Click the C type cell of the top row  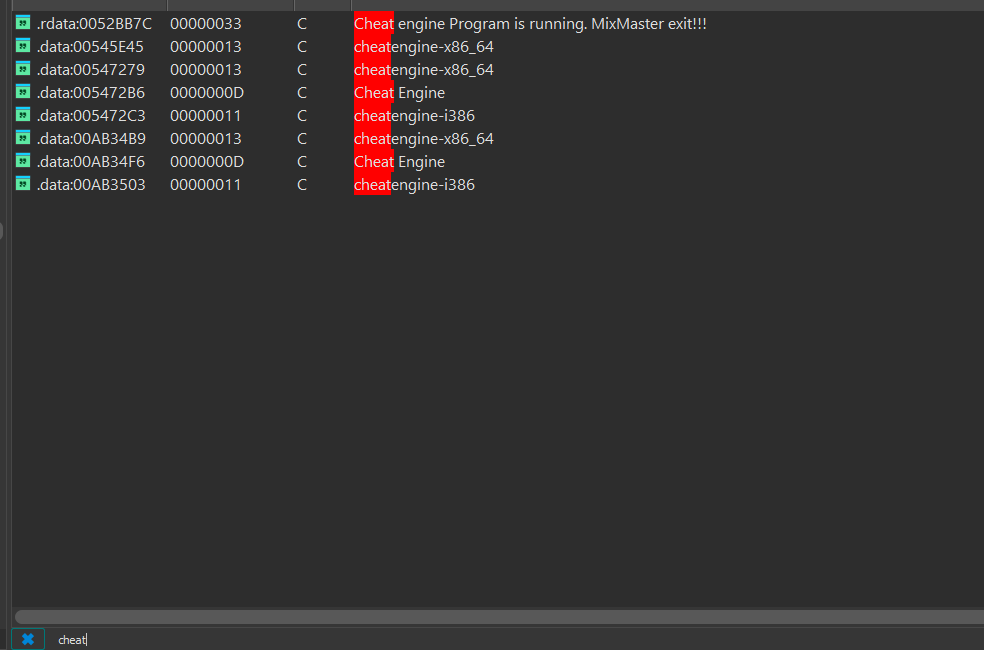301,23
